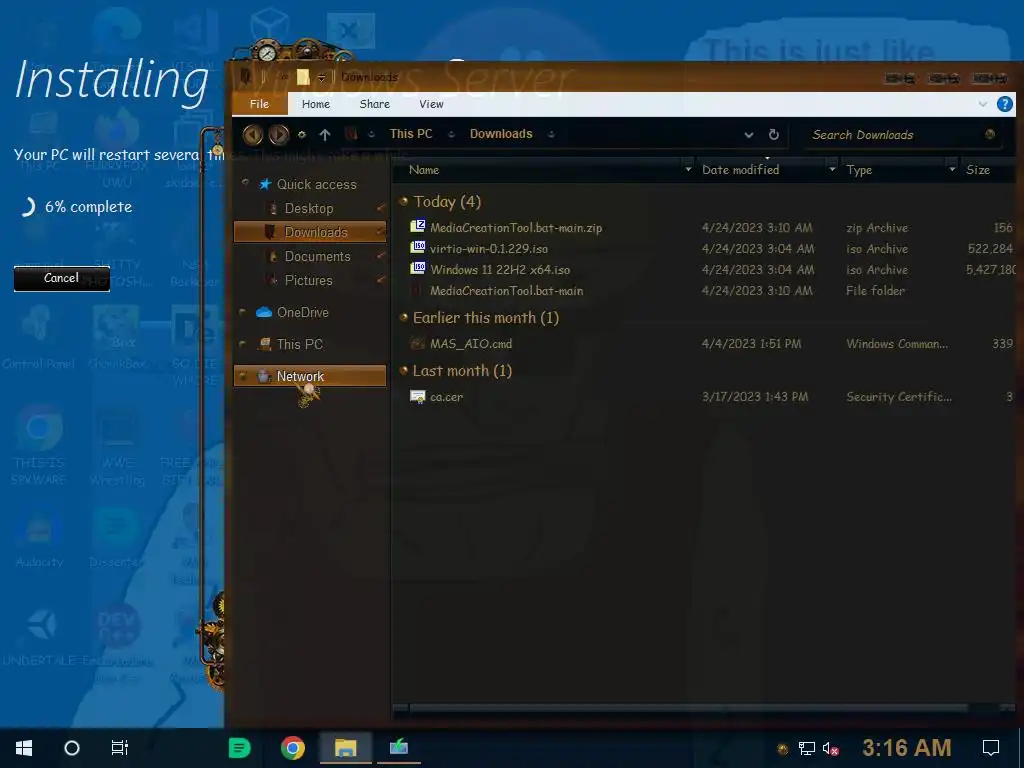Click the muted volume tray icon
Image resolution: width=1024 pixels, height=768 pixels.
coord(830,748)
